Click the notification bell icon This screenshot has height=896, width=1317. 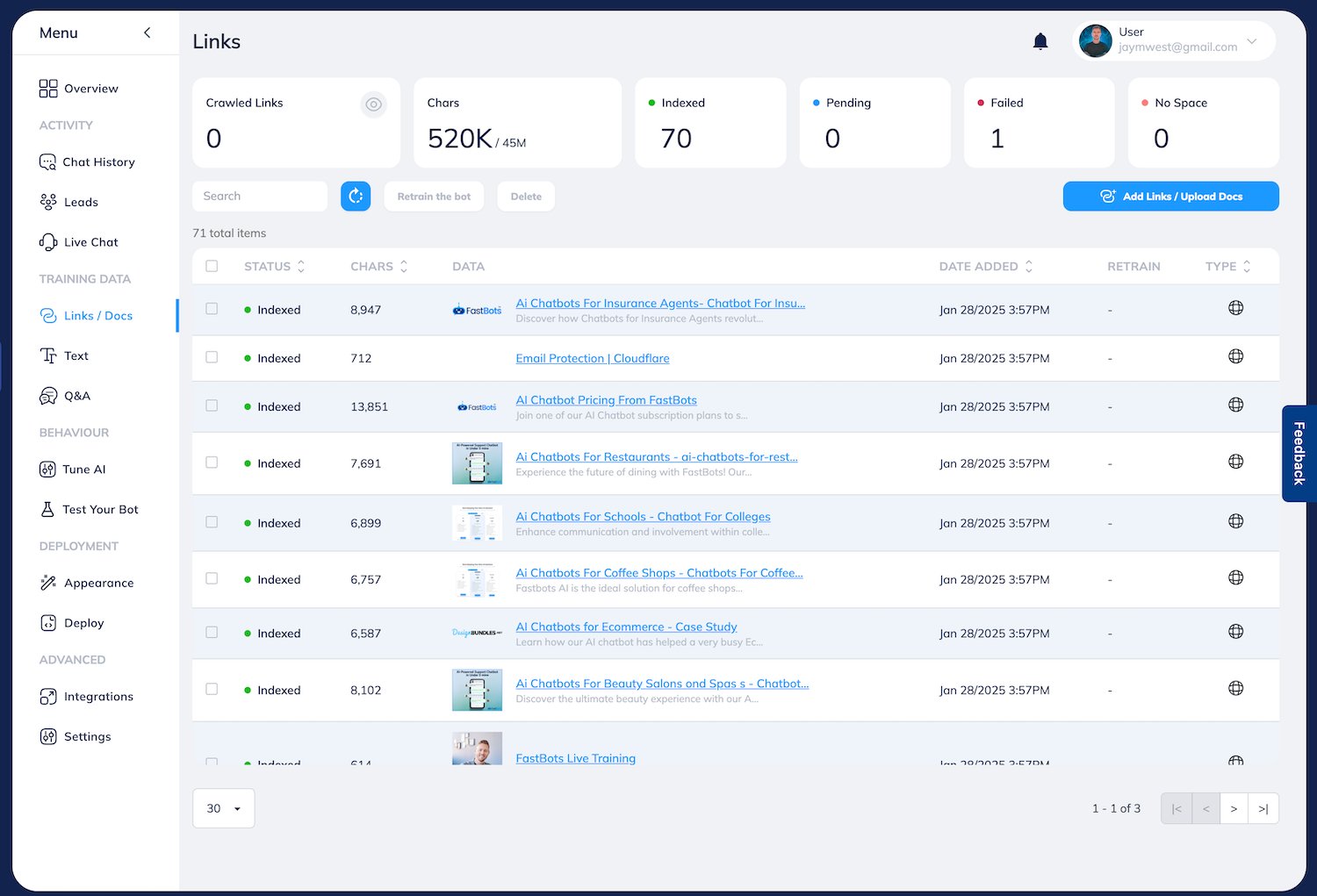coord(1040,41)
